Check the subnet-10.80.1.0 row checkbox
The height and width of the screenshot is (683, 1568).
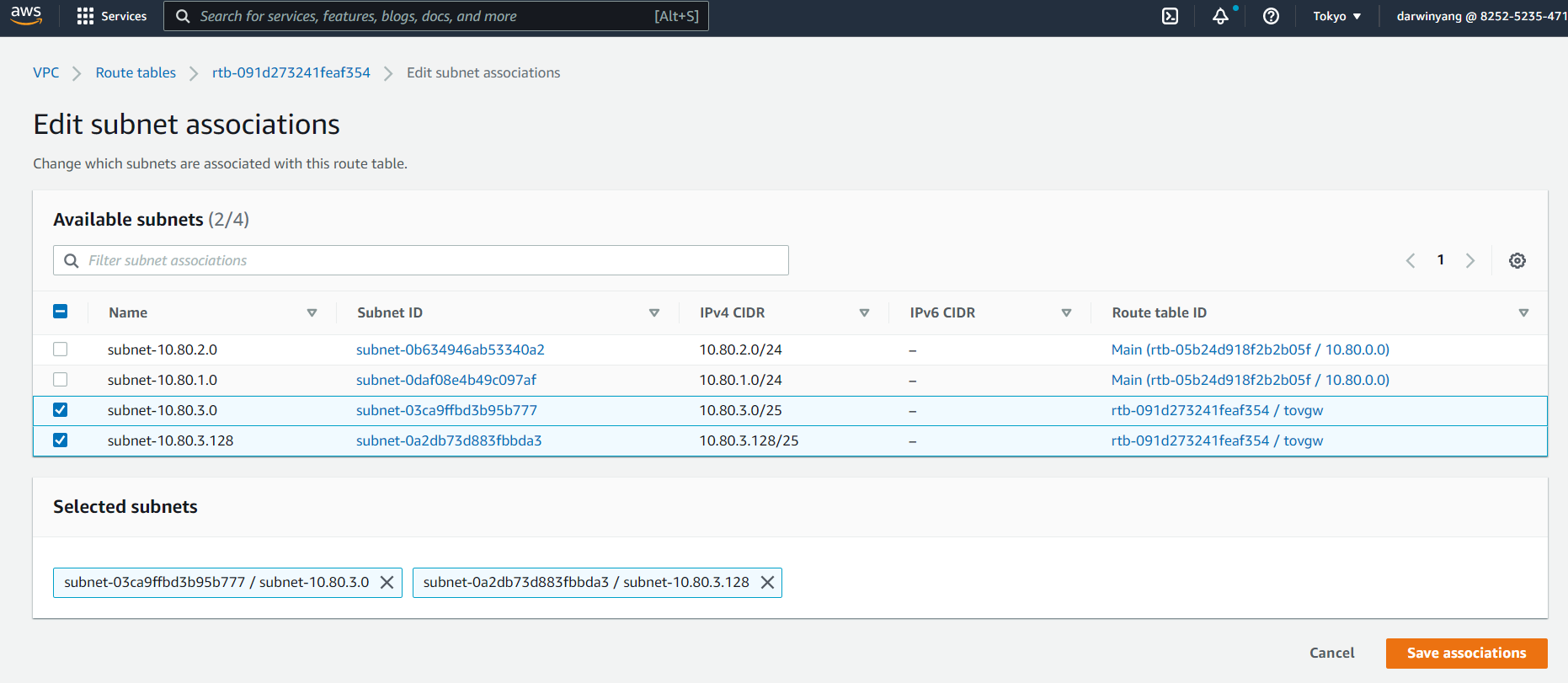pos(61,380)
